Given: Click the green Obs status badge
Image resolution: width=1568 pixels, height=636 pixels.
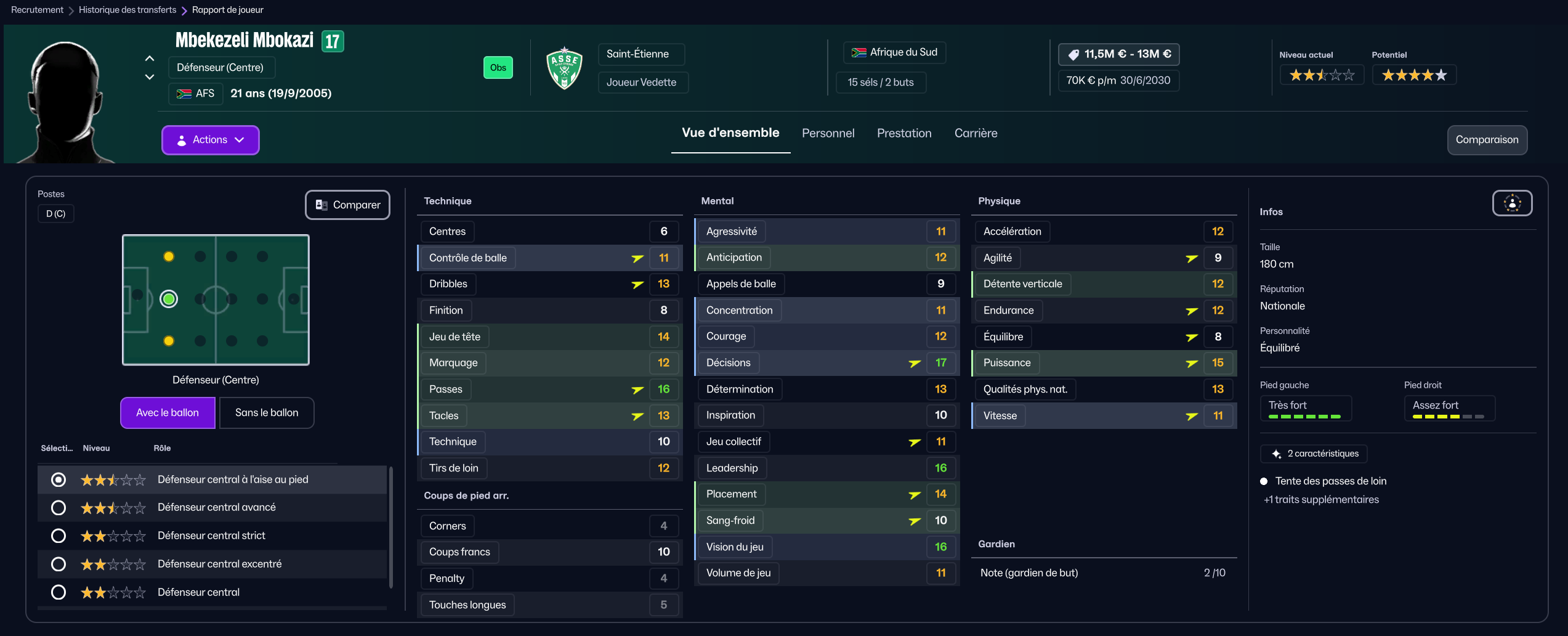Looking at the screenshot, I should coord(498,68).
